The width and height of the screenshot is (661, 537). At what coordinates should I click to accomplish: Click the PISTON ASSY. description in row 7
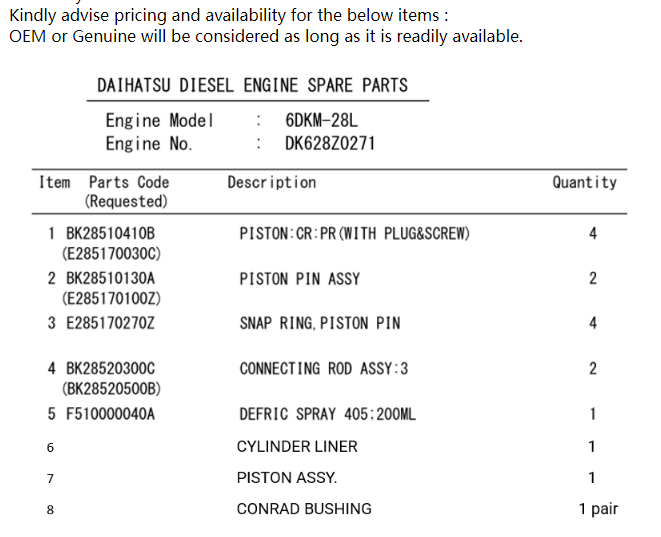(287, 478)
